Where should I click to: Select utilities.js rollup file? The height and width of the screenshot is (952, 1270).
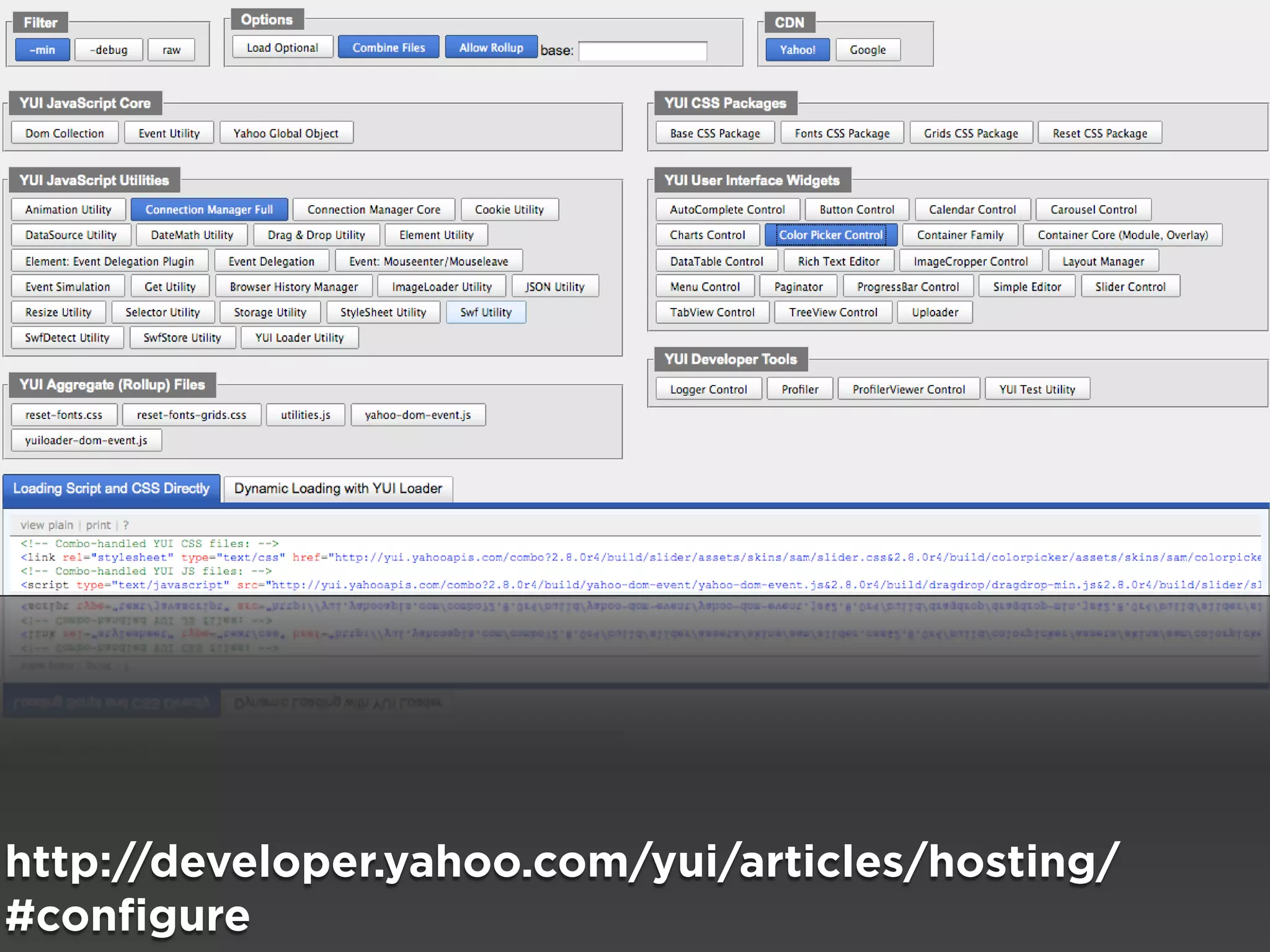306,415
